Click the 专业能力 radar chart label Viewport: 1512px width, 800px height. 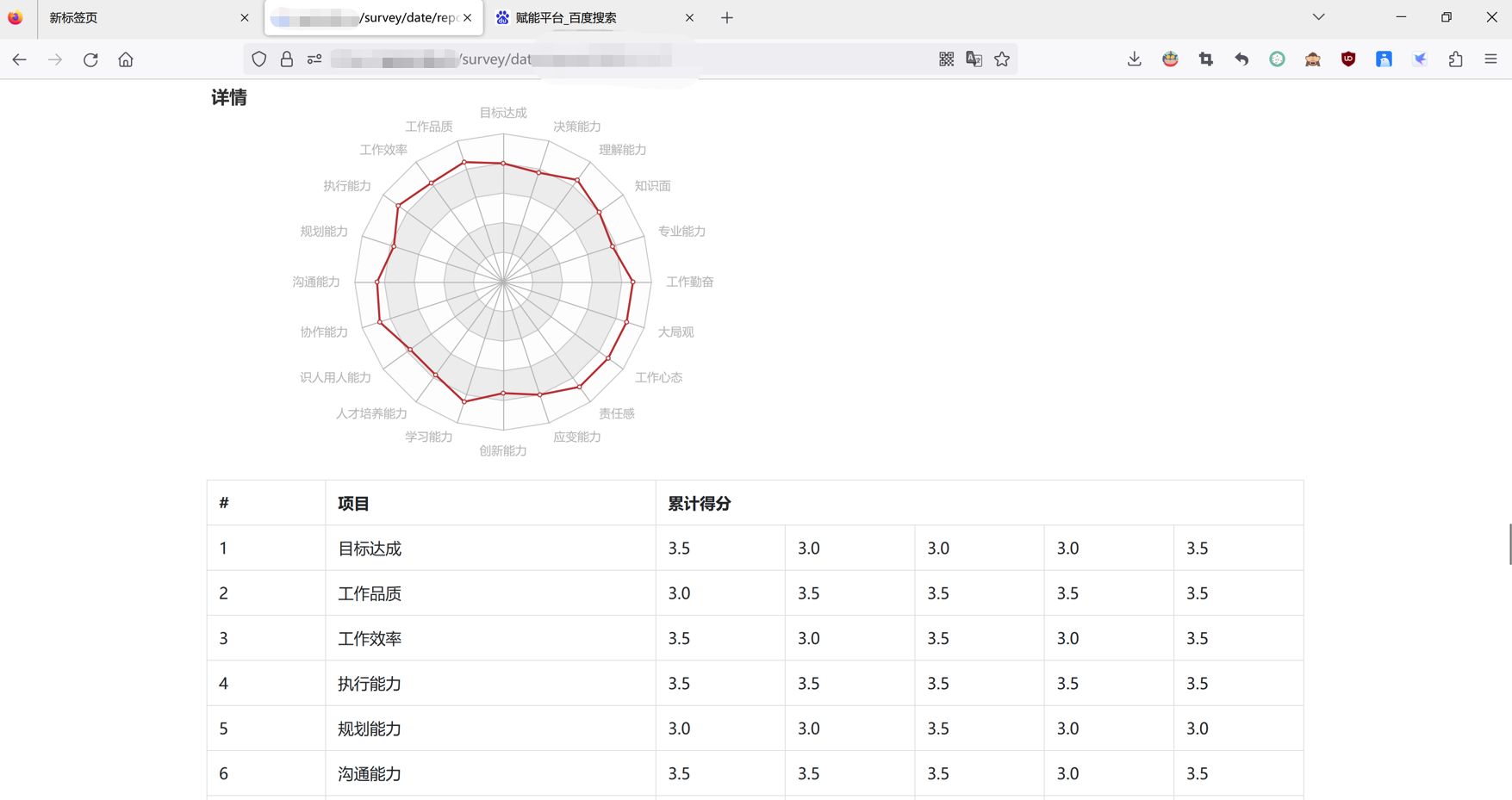pos(682,232)
